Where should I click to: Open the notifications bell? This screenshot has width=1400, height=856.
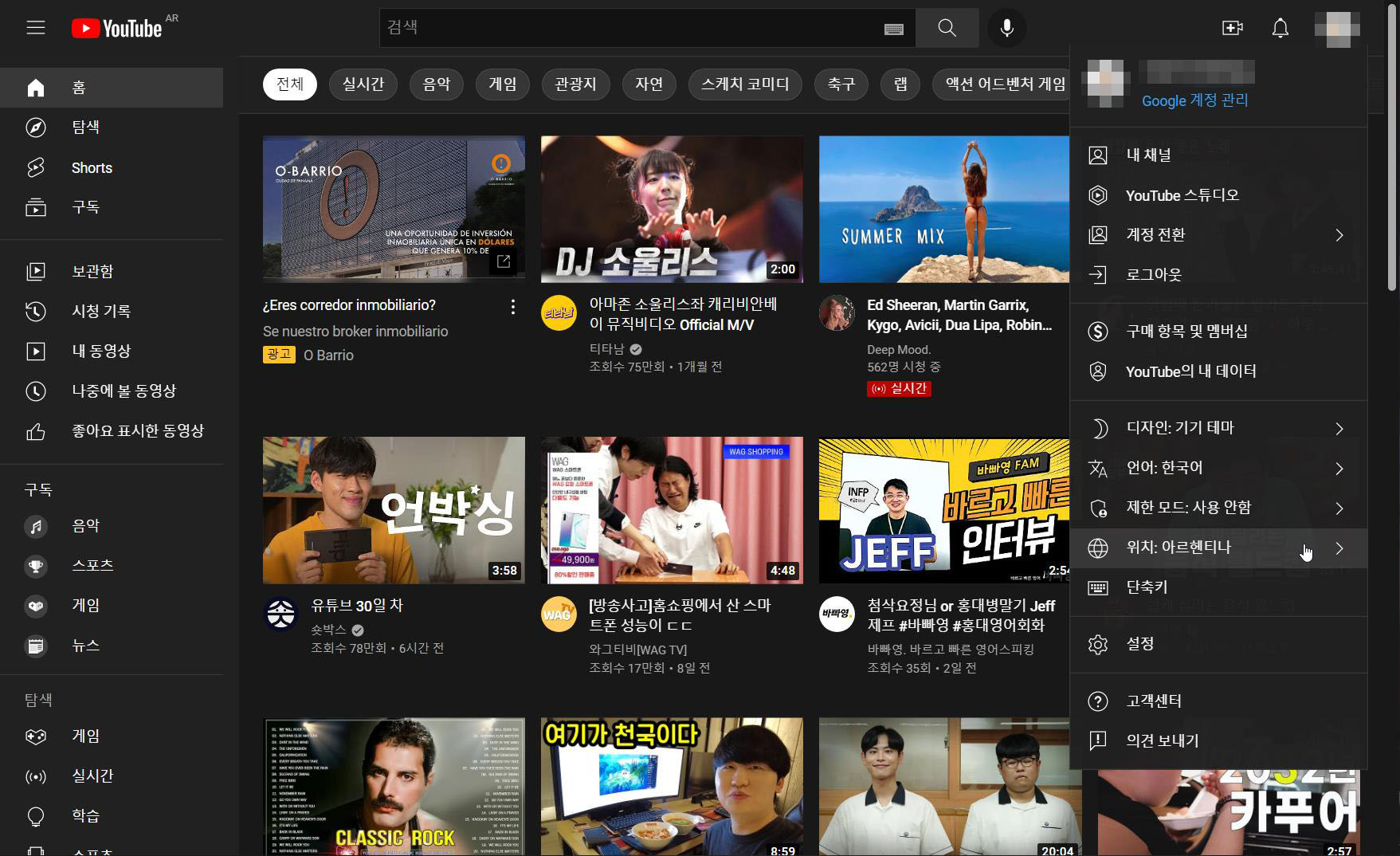[1280, 28]
